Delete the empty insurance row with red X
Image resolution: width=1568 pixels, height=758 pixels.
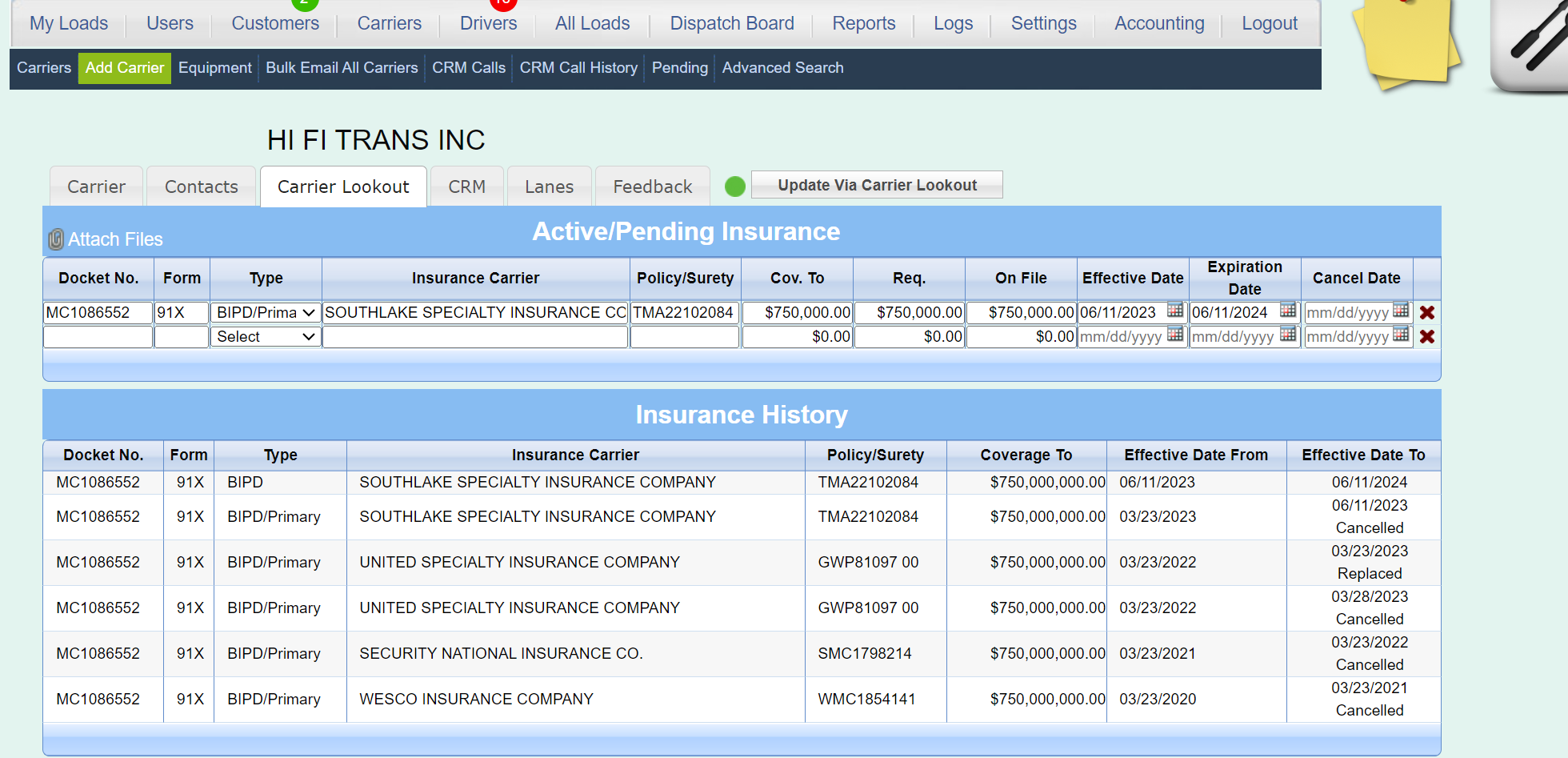1426,336
